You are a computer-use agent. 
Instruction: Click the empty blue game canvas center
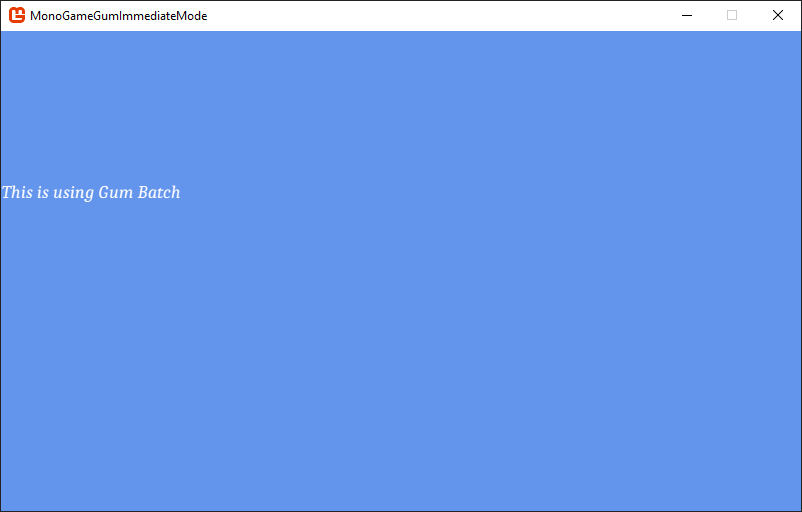(x=400, y=300)
